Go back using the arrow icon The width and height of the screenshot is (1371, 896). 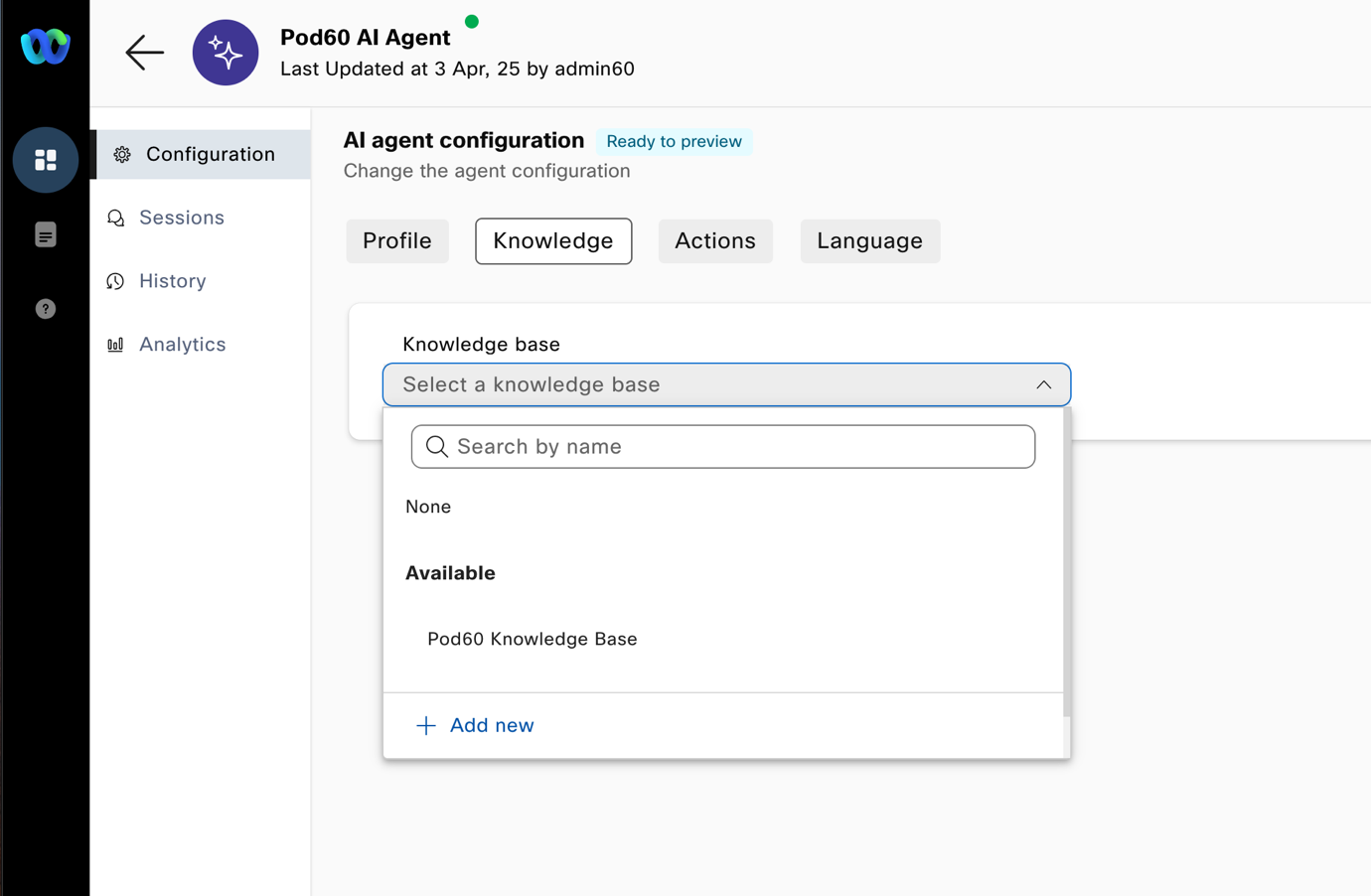pyautogui.click(x=144, y=53)
